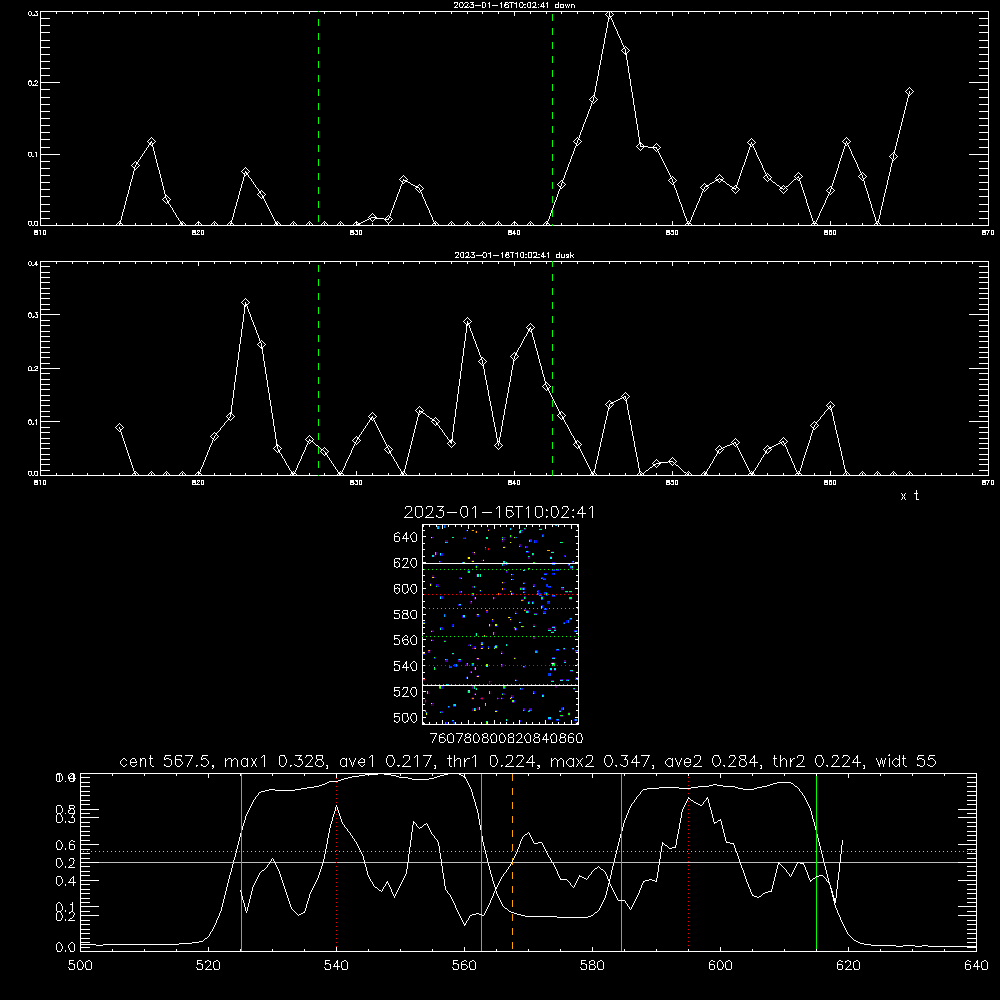Viewport: 1000px width, 1000px height.
Task: Click the '560' y-axis label of scatter image
Action: coord(406,640)
